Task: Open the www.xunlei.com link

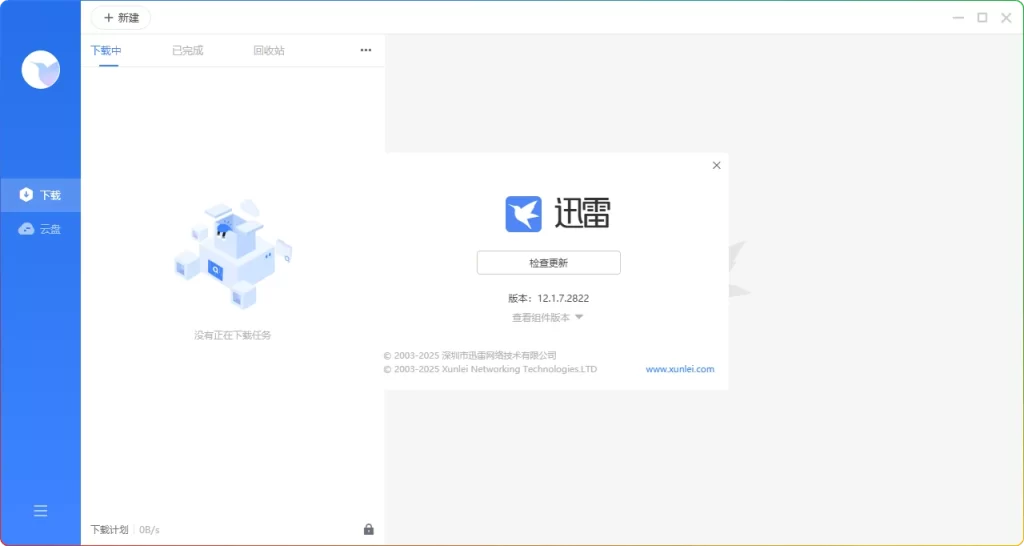Action: tap(680, 369)
